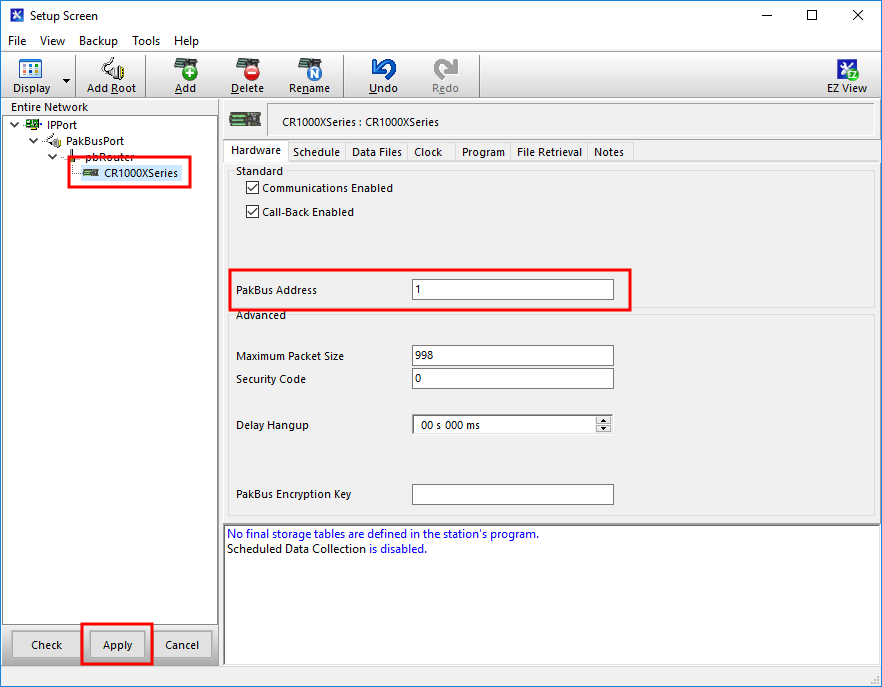Select the CR1000XSeries datalogger in tree
The height and width of the screenshot is (687, 882).
tap(140, 173)
